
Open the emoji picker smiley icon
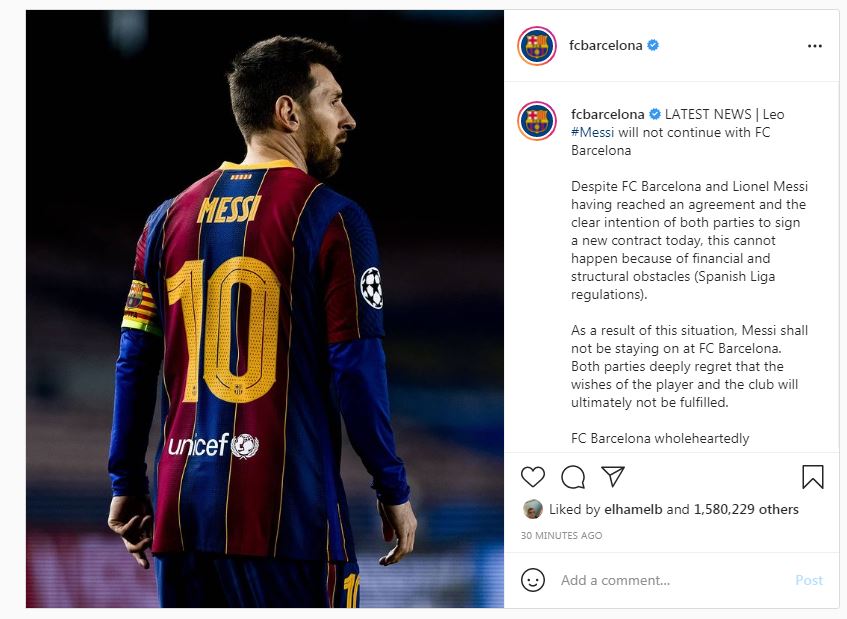[x=534, y=580]
